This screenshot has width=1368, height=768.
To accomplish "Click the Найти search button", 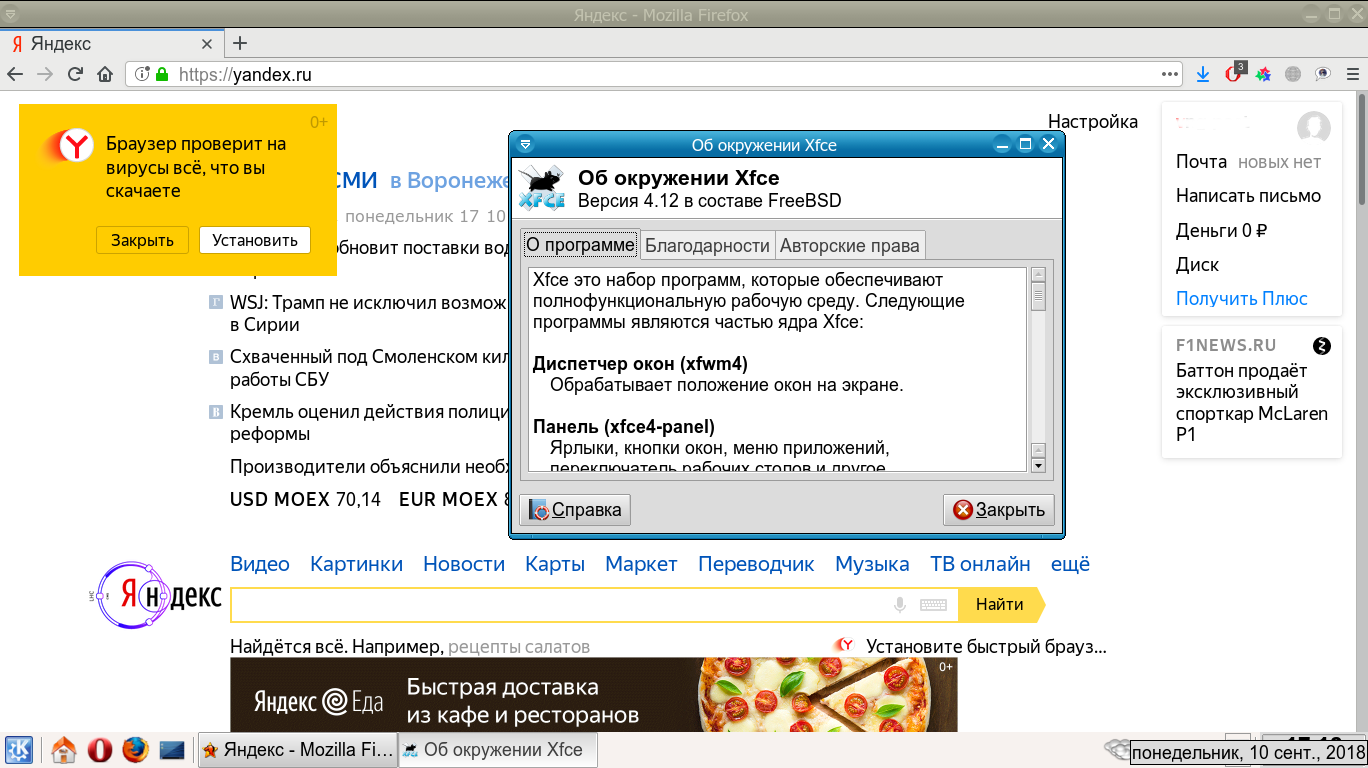I will pos(1000,605).
